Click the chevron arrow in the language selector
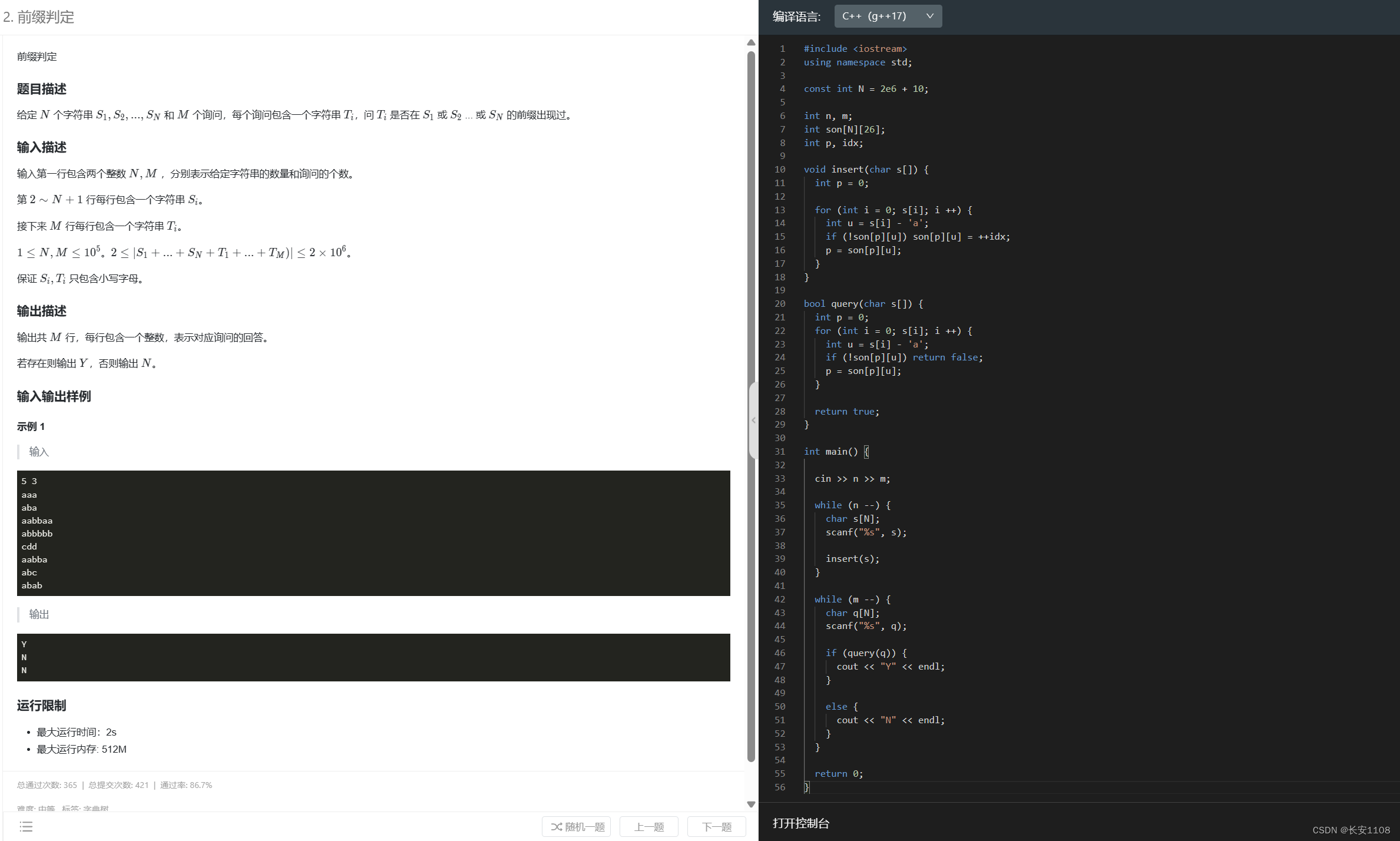The height and width of the screenshot is (841, 1400). click(x=930, y=16)
